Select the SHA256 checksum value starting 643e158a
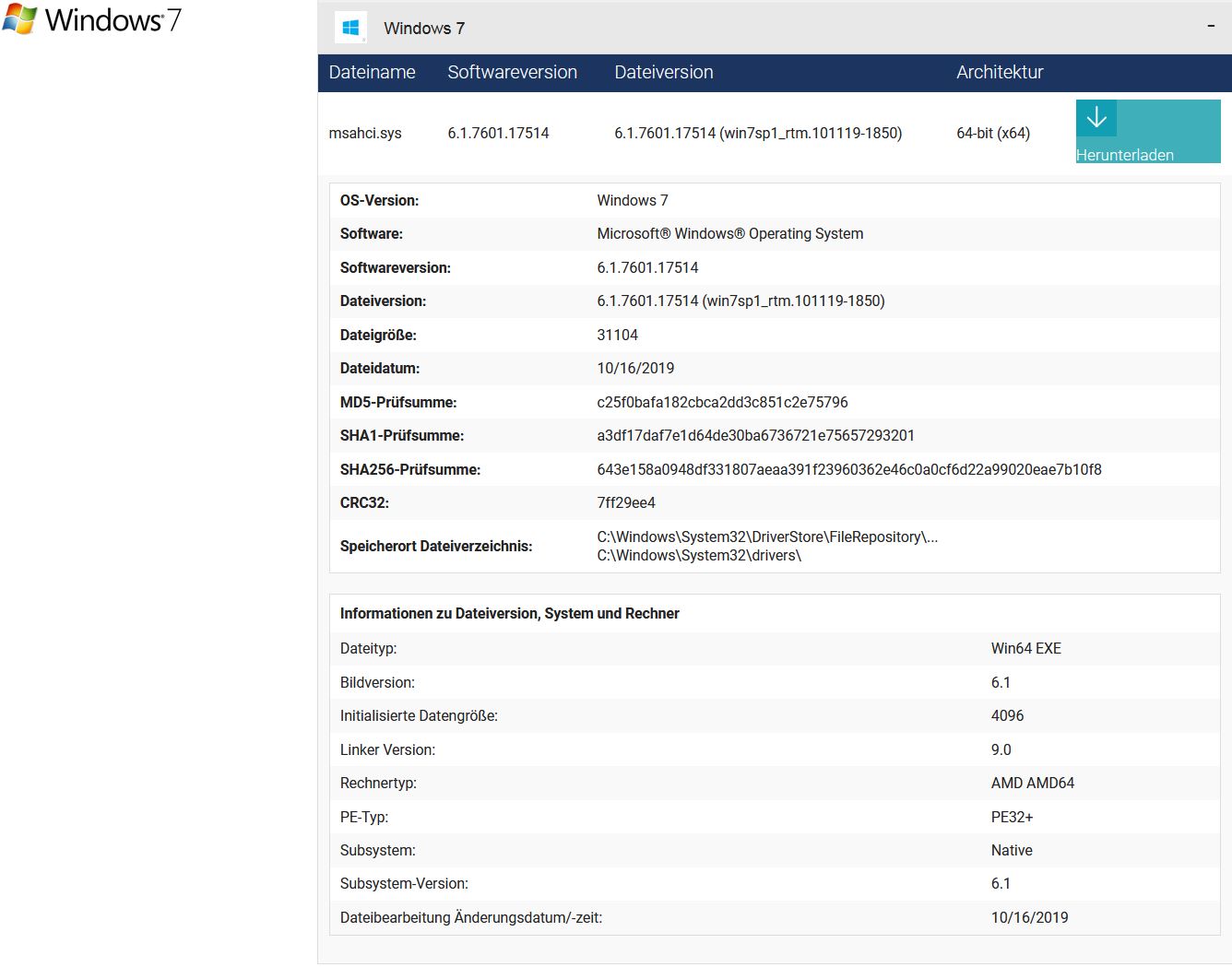Viewport: 1232px width, 967px height. [849, 469]
